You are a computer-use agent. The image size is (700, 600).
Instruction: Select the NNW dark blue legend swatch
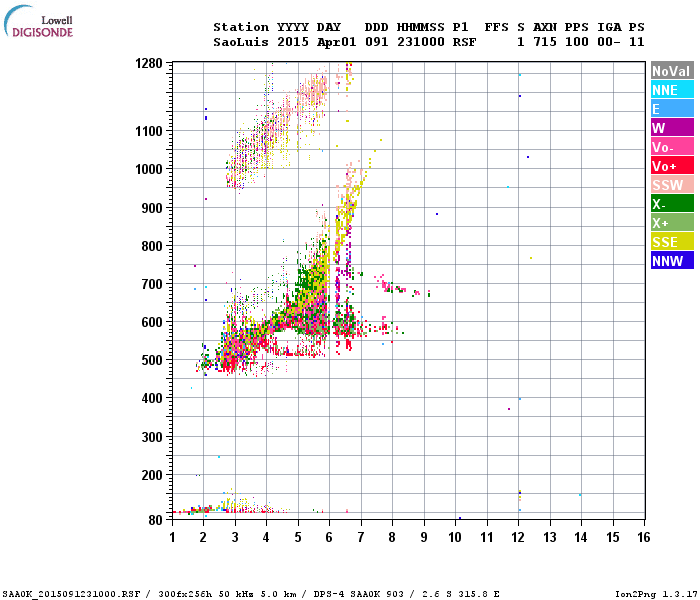click(x=672, y=260)
